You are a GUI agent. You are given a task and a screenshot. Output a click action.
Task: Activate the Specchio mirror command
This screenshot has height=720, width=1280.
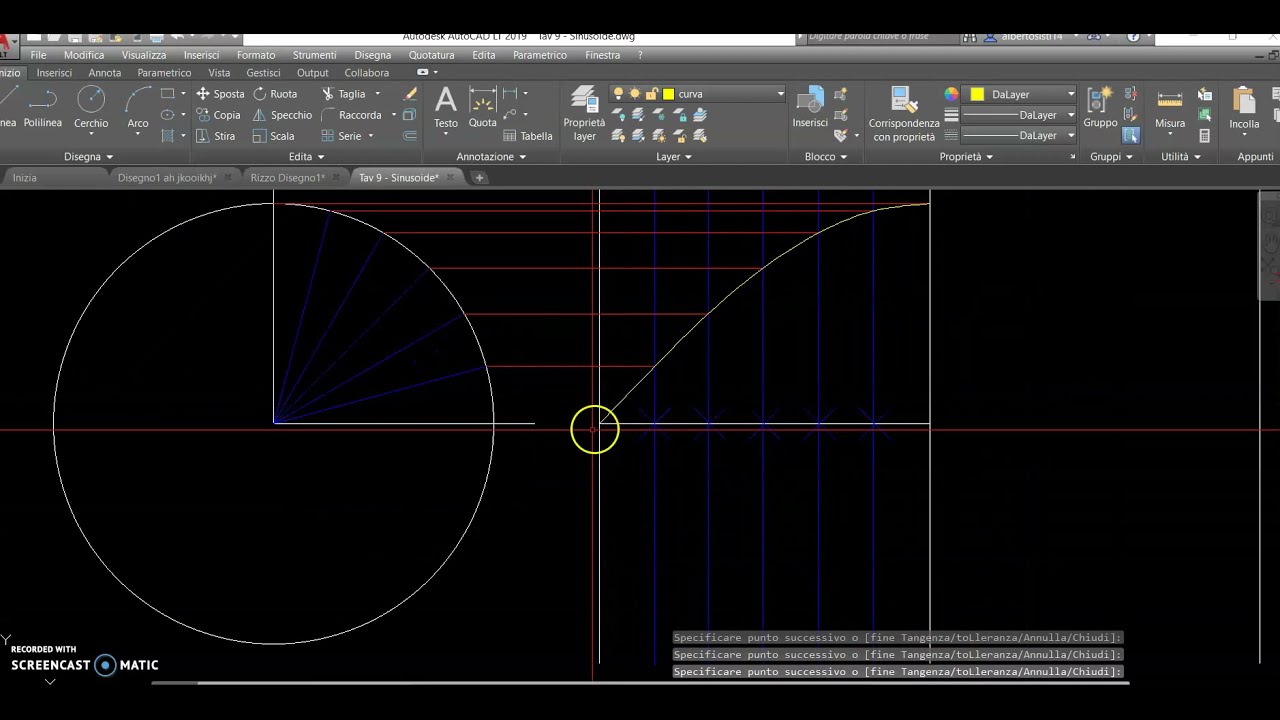(282, 115)
